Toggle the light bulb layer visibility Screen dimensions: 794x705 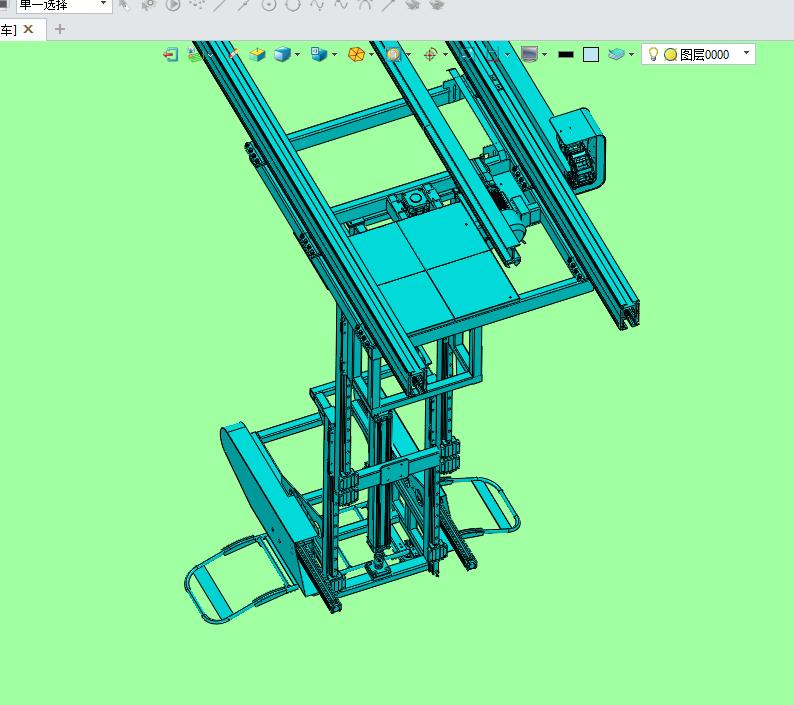click(653, 54)
